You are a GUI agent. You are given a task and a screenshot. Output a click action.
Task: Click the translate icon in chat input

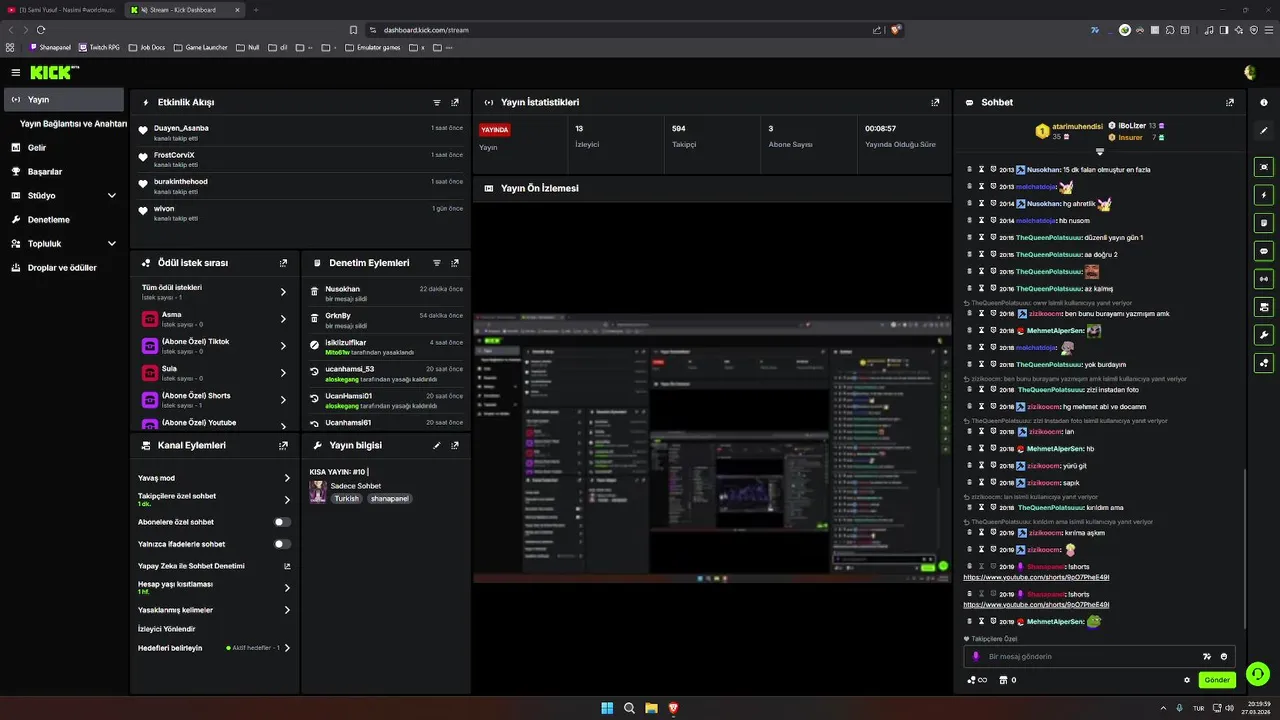coord(1206,657)
